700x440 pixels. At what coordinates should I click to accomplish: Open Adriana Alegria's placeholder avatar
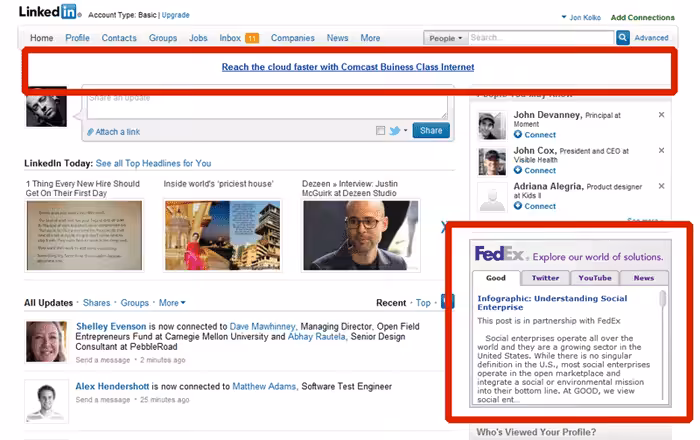click(492, 197)
